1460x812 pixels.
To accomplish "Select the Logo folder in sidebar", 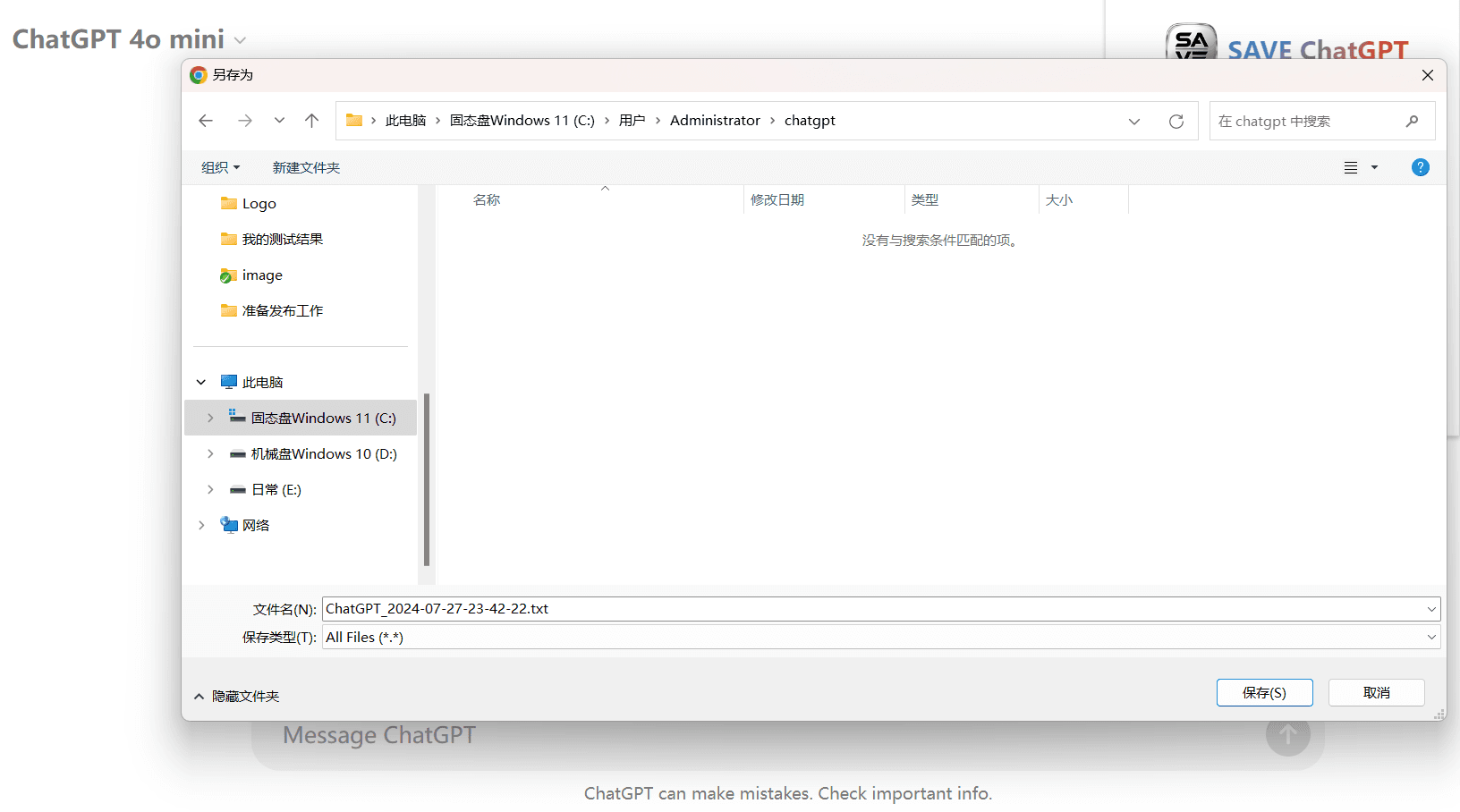I will point(249,203).
